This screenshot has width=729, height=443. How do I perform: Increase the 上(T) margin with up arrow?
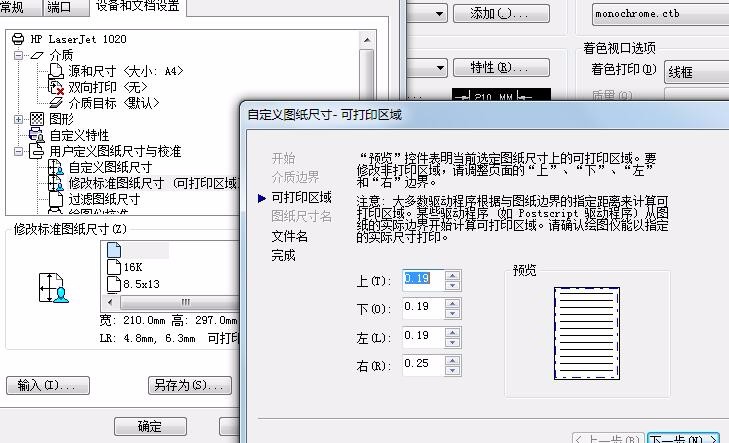(452, 275)
